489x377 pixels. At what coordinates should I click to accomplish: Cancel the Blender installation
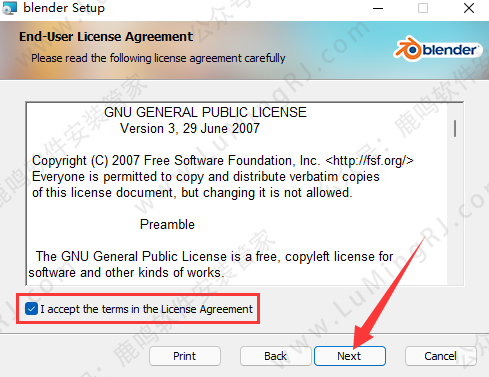(440, 356)
